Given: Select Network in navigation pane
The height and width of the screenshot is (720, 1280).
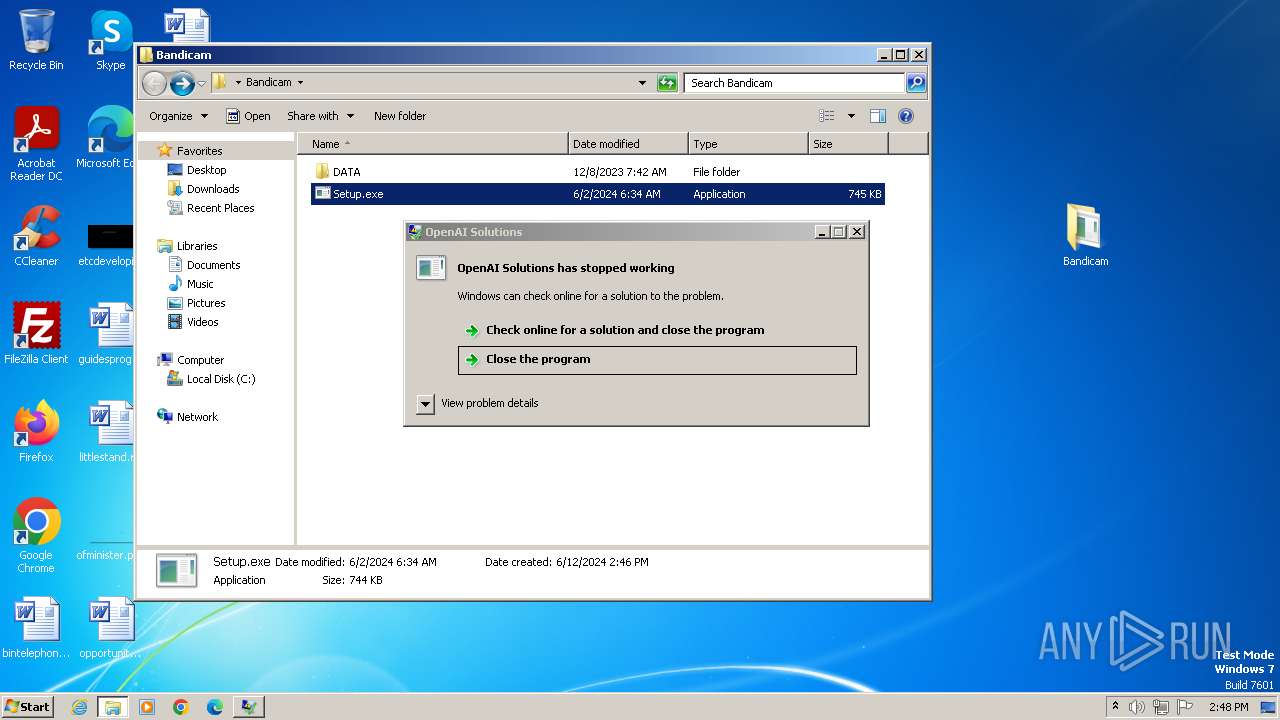Looking at the screenshot, I should [197, 417].
